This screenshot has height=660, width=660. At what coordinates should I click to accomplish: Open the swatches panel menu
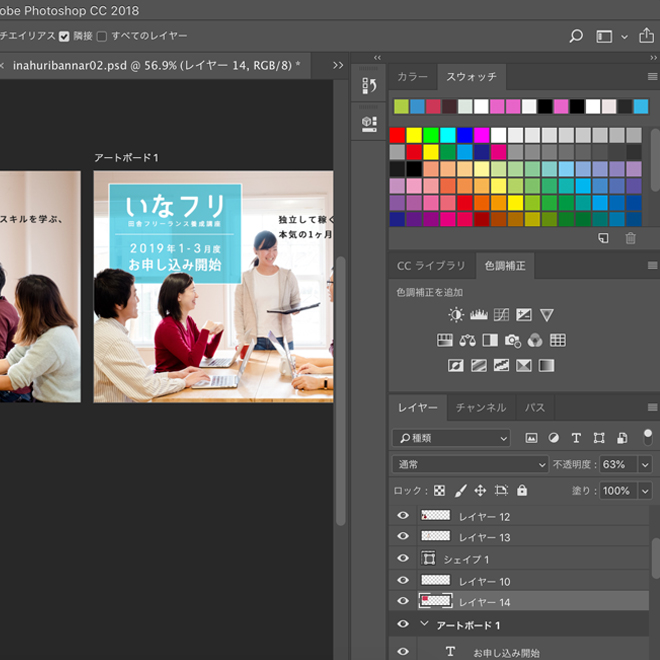(x=652, y=77)
